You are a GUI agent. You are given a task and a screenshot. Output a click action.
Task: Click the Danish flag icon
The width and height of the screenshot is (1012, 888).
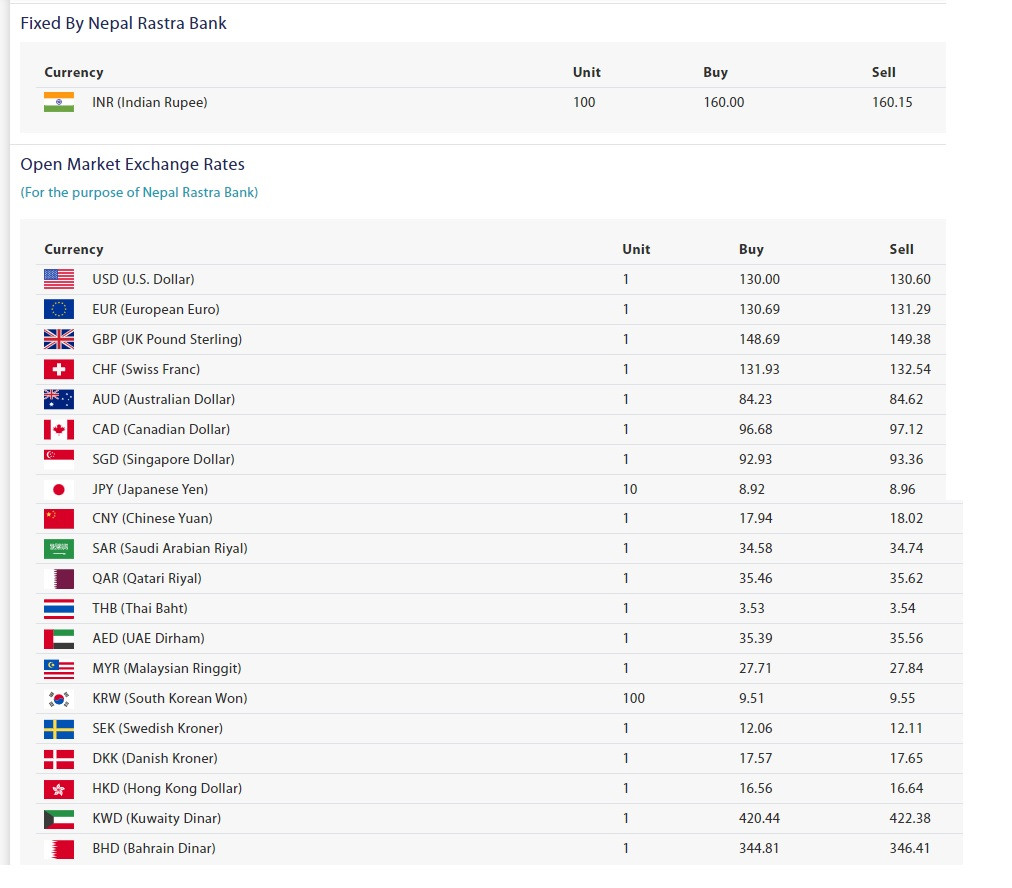[x=59, y=758]
